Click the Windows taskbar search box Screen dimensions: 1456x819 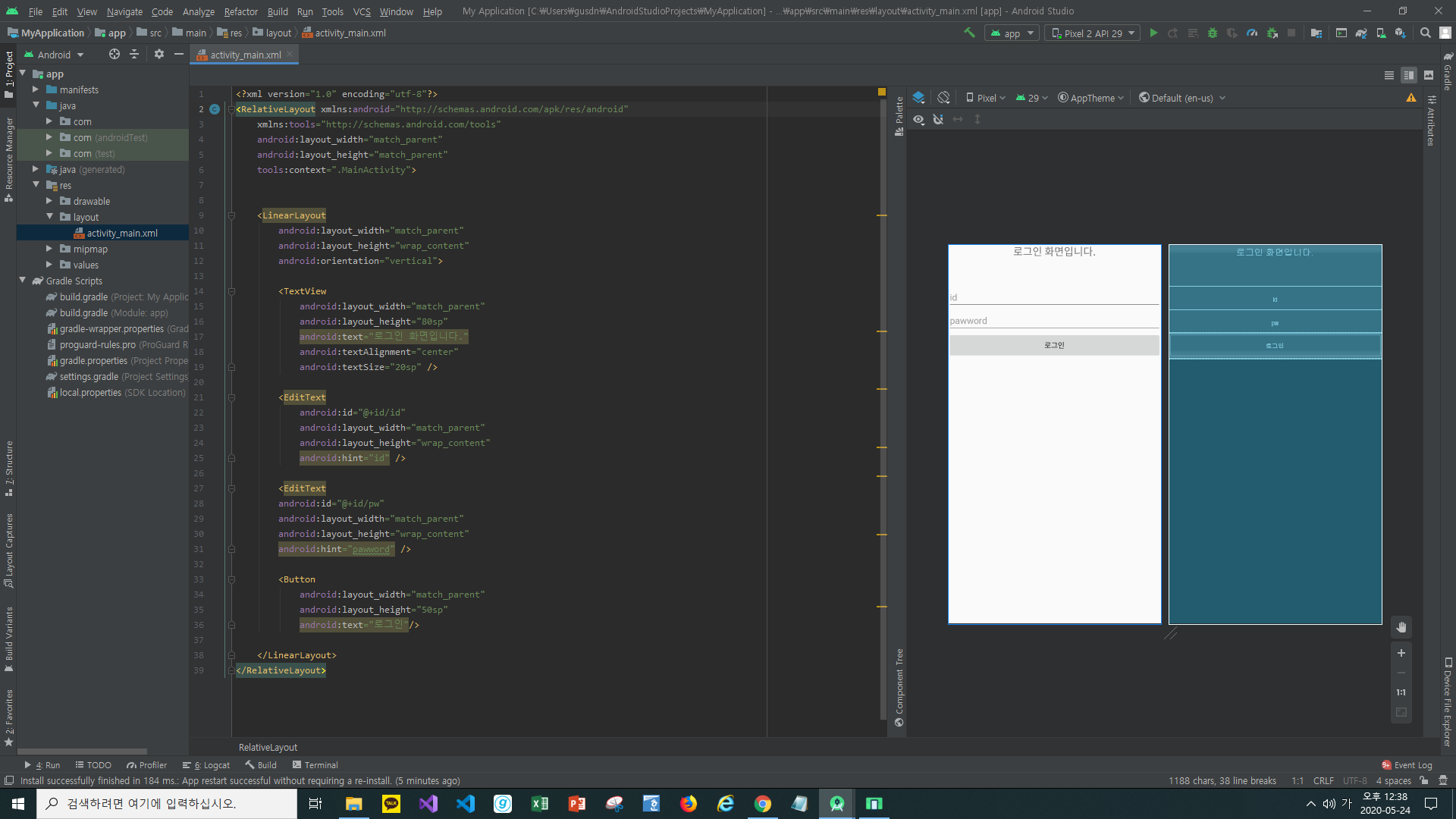pyautogui.click(x=167, y=804)
